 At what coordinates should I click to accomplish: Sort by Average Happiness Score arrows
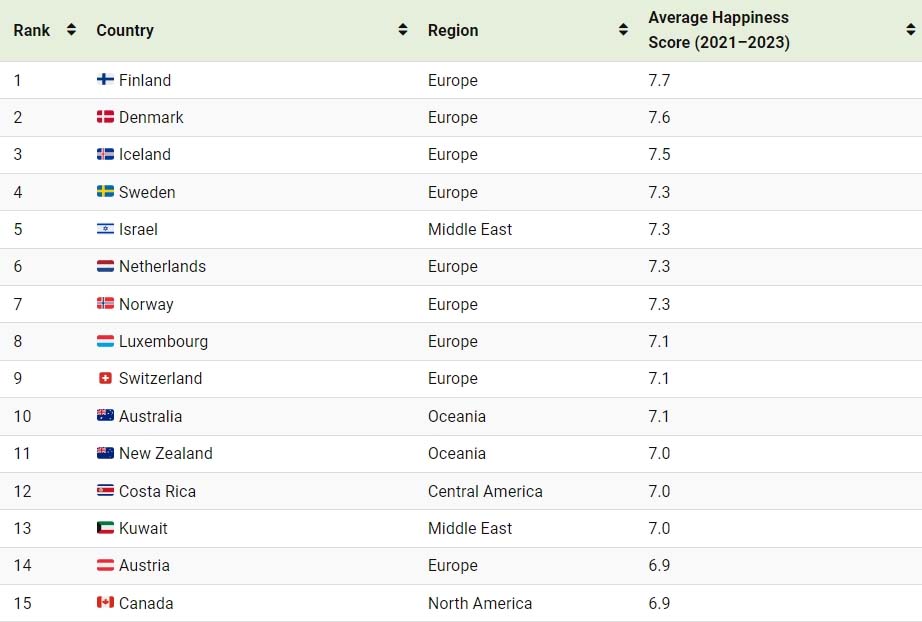[911, 29]
